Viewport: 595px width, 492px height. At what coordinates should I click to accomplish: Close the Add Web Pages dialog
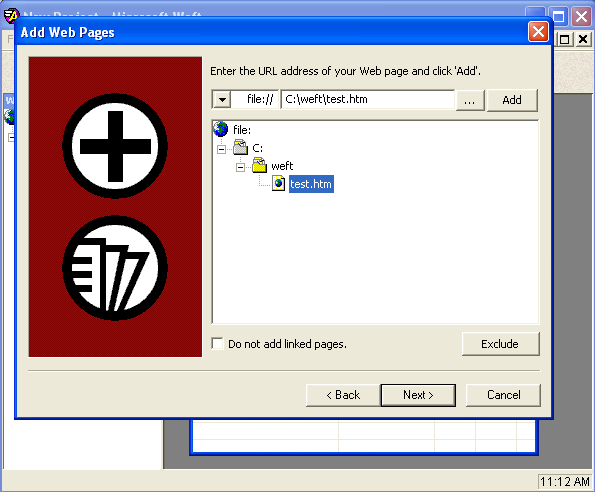(x=538, y=32)
